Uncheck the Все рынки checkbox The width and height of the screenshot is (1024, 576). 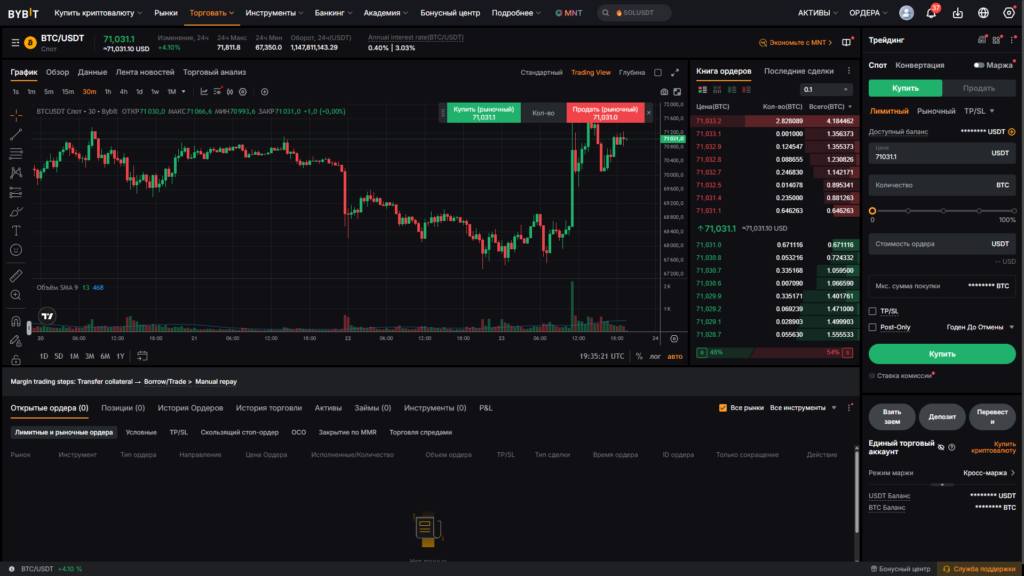point(724,408)
